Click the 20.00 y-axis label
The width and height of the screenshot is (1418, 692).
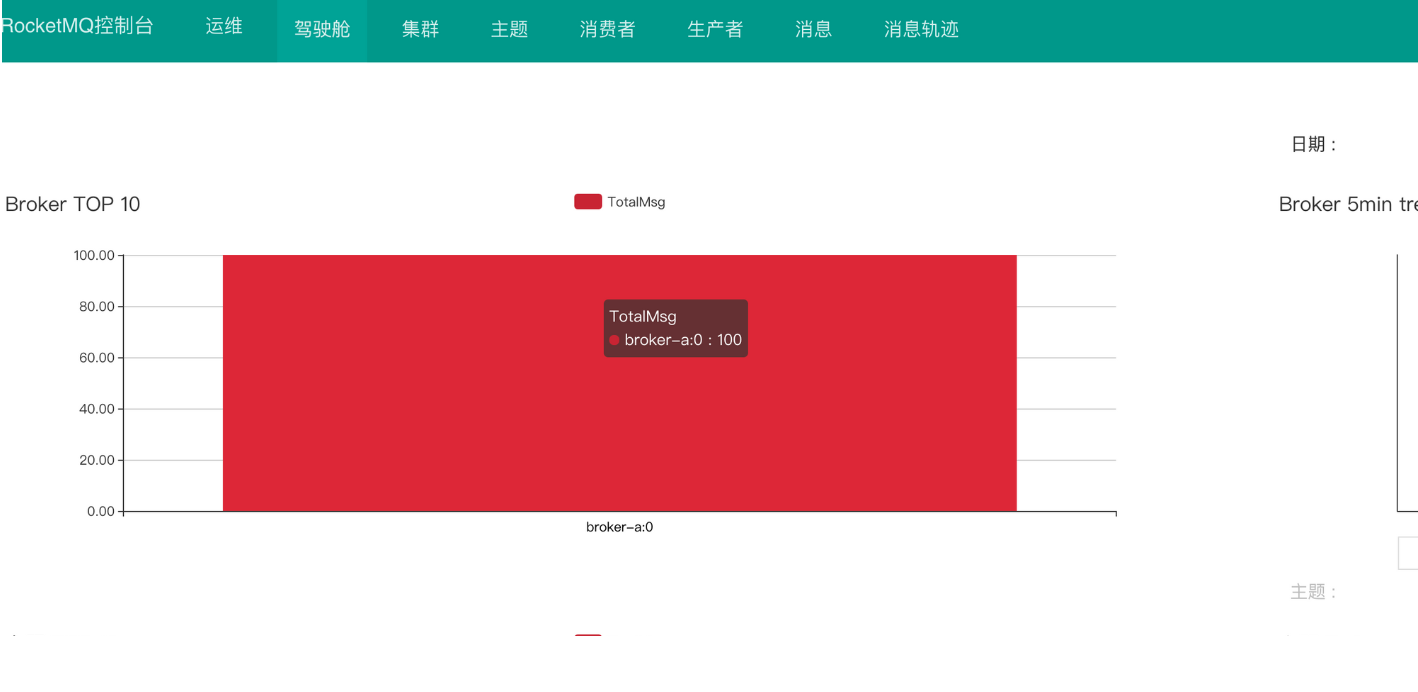click(x=97, y=460)
